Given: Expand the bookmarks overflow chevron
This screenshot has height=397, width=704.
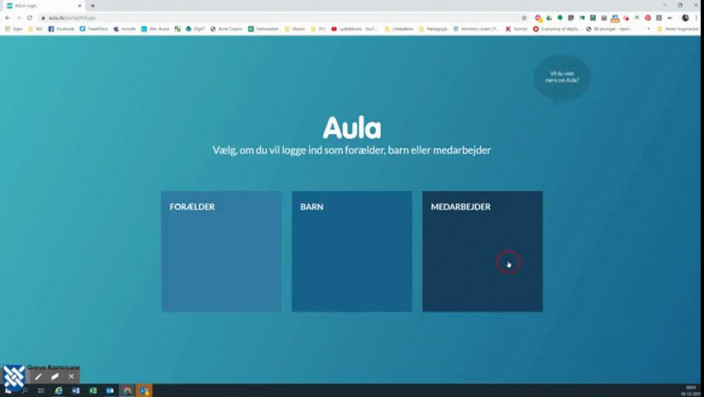Looking at the screenshot, I should pyautogui.click(x=648, y=29).
